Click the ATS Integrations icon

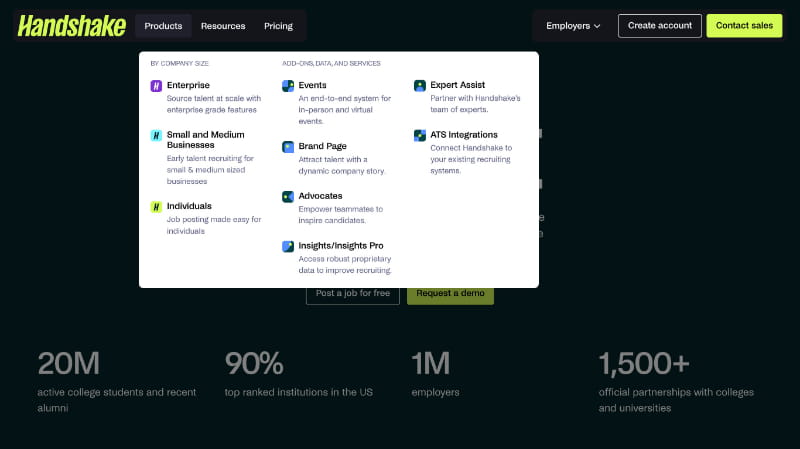419,135
